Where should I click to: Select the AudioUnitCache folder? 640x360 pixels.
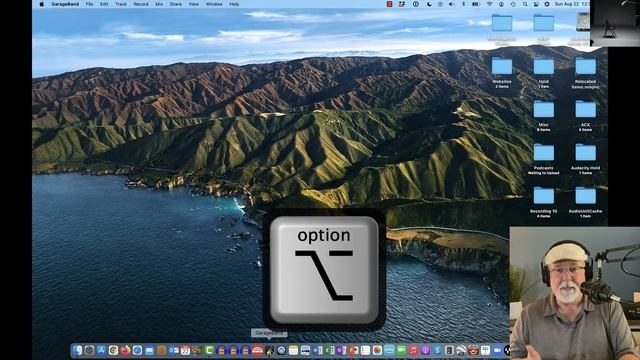pyautogui.click(x=585, y=196)
